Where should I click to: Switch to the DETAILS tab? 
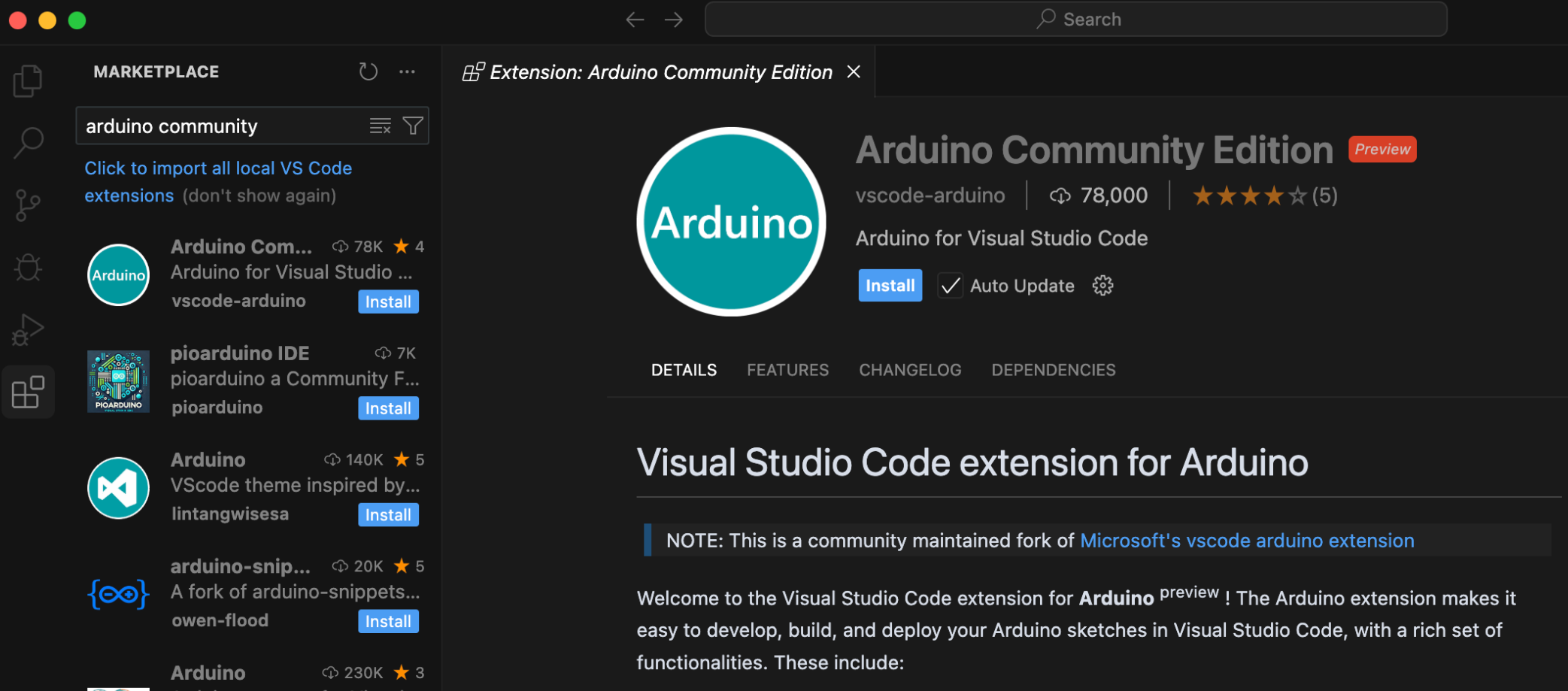684,370
